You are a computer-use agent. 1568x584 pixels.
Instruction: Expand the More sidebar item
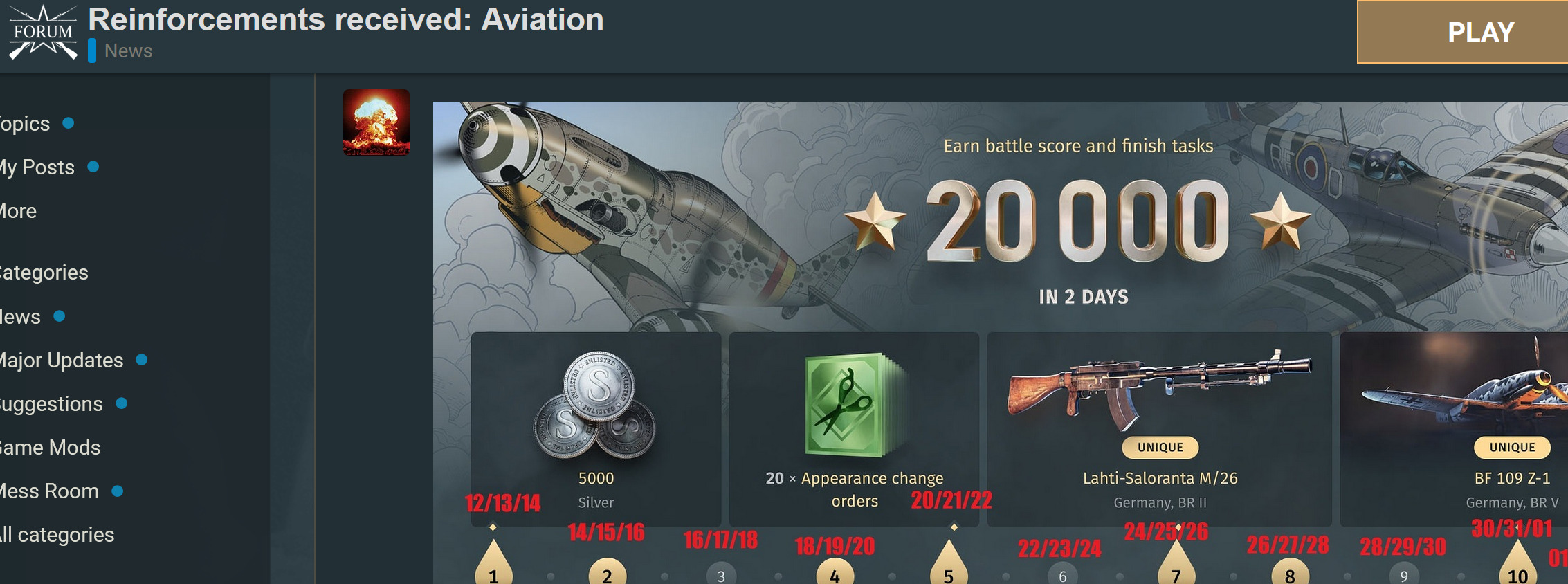click(18, 211)
